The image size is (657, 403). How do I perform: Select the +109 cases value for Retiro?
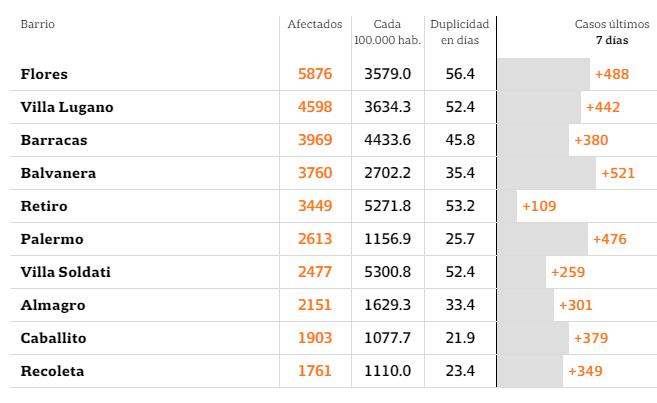point(539,206)
